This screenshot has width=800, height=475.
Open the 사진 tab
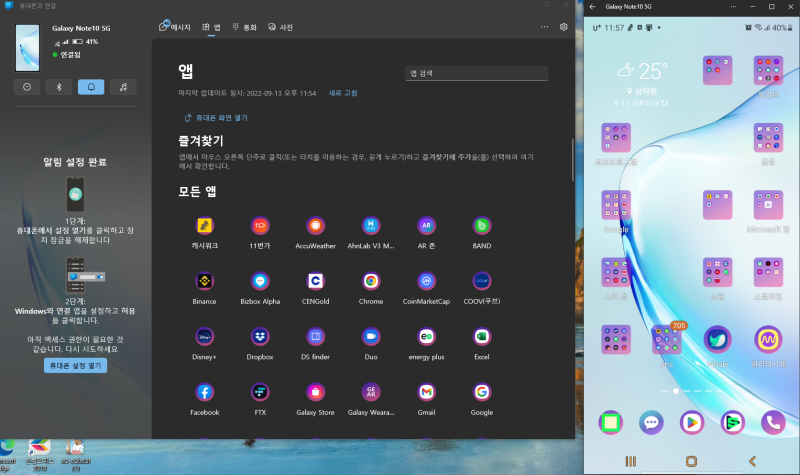(281, 27)
